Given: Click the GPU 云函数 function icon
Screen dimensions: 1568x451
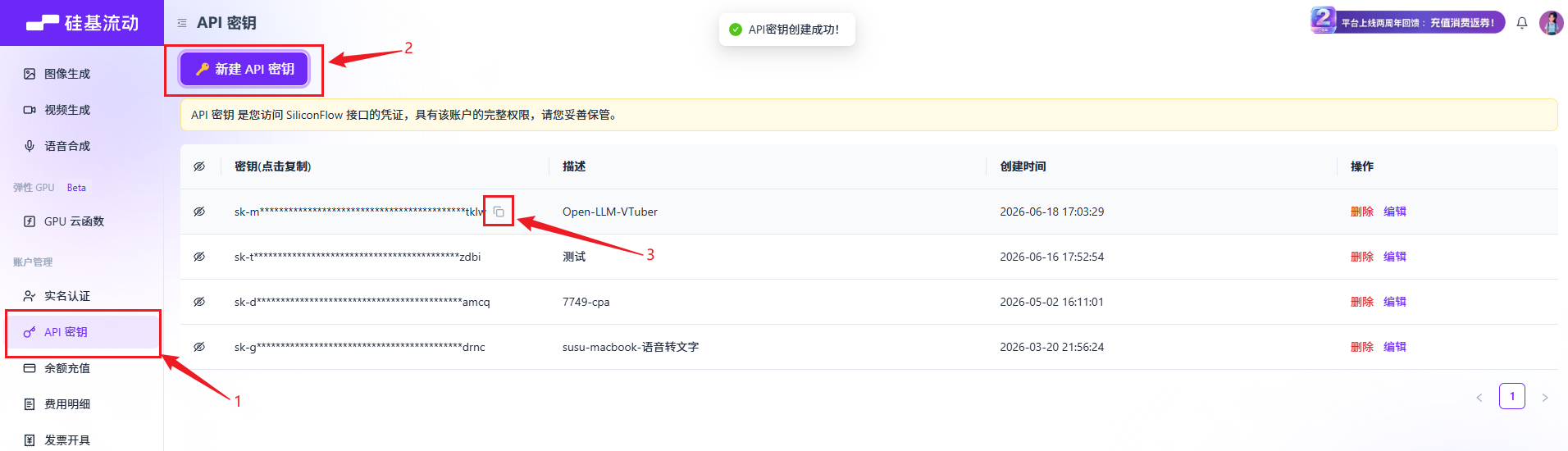Looking at the screenshot, I should [x=30, y=221].
